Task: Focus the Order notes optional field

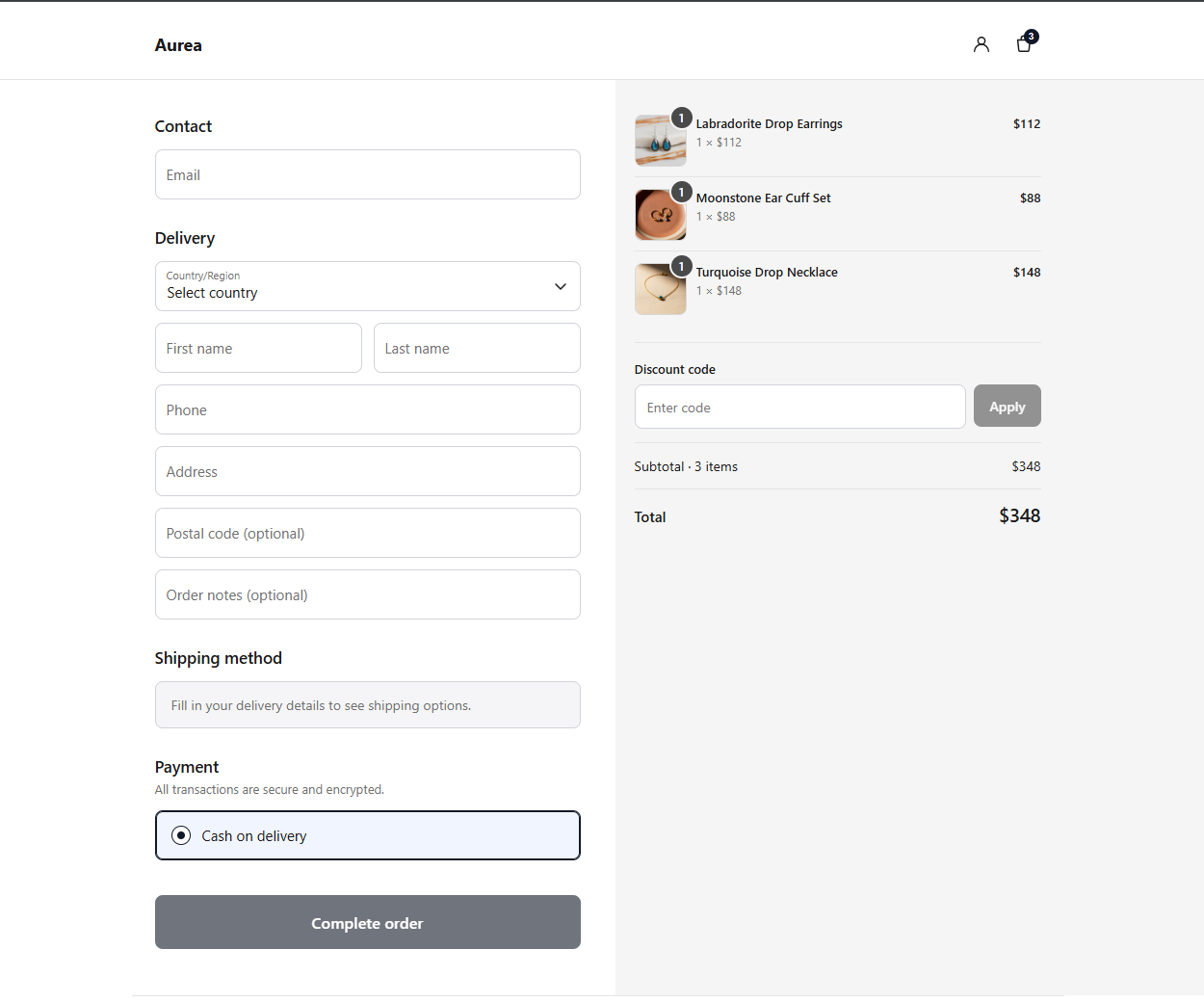Action: [x=368, y=594]
